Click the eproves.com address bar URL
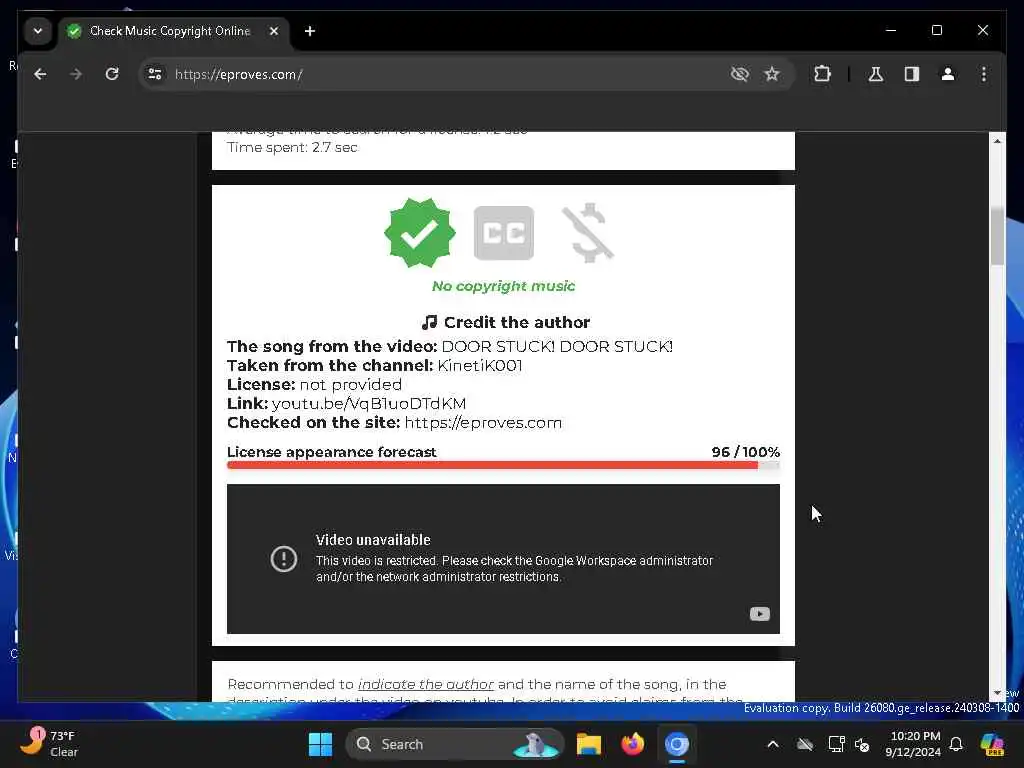Viewport: 1024px width, 768px height. (x=238, y=74)
